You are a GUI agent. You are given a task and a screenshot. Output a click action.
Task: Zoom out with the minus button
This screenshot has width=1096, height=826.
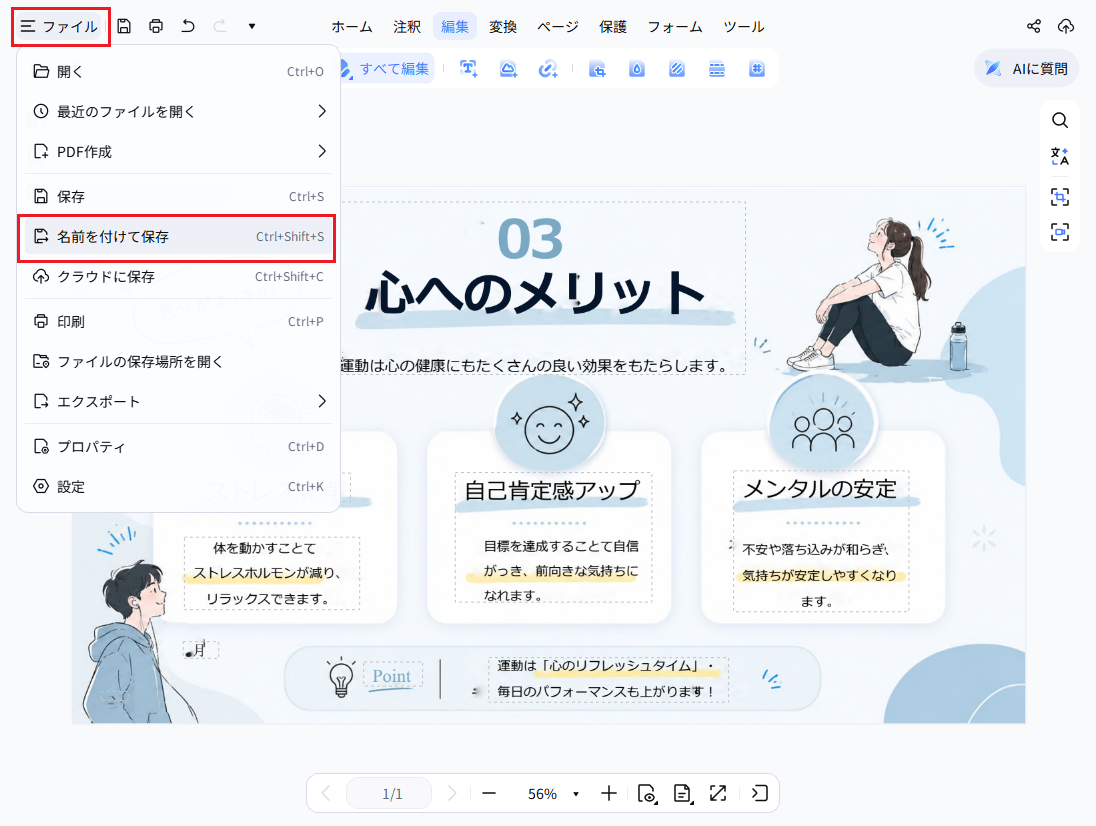[x=489, y=793]
